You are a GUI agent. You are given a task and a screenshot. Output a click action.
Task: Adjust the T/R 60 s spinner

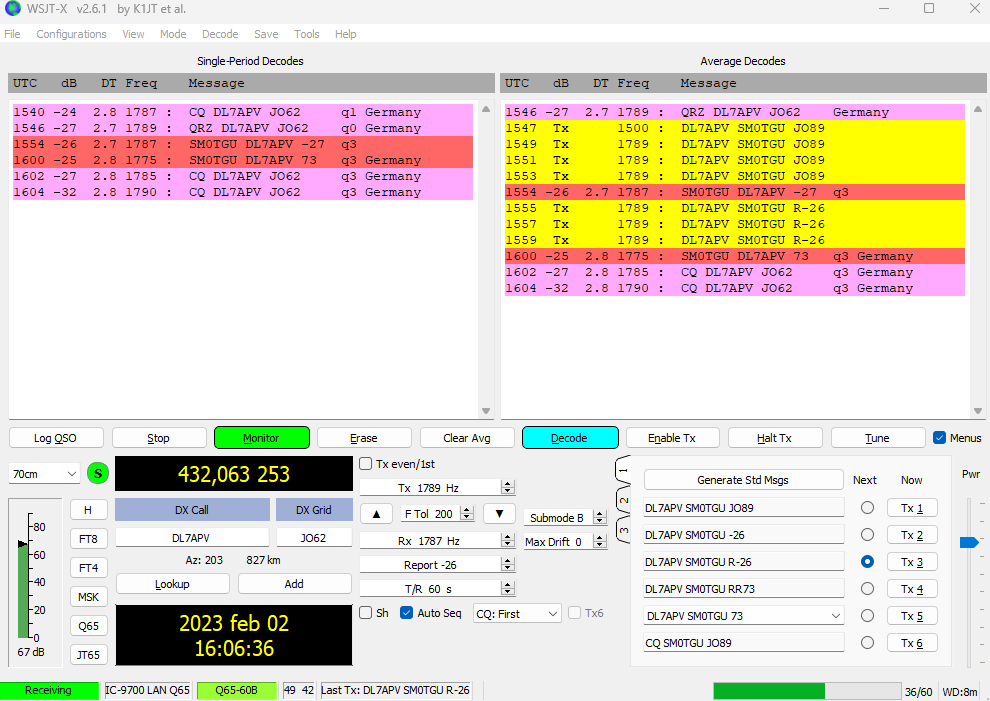coord(508,589)
